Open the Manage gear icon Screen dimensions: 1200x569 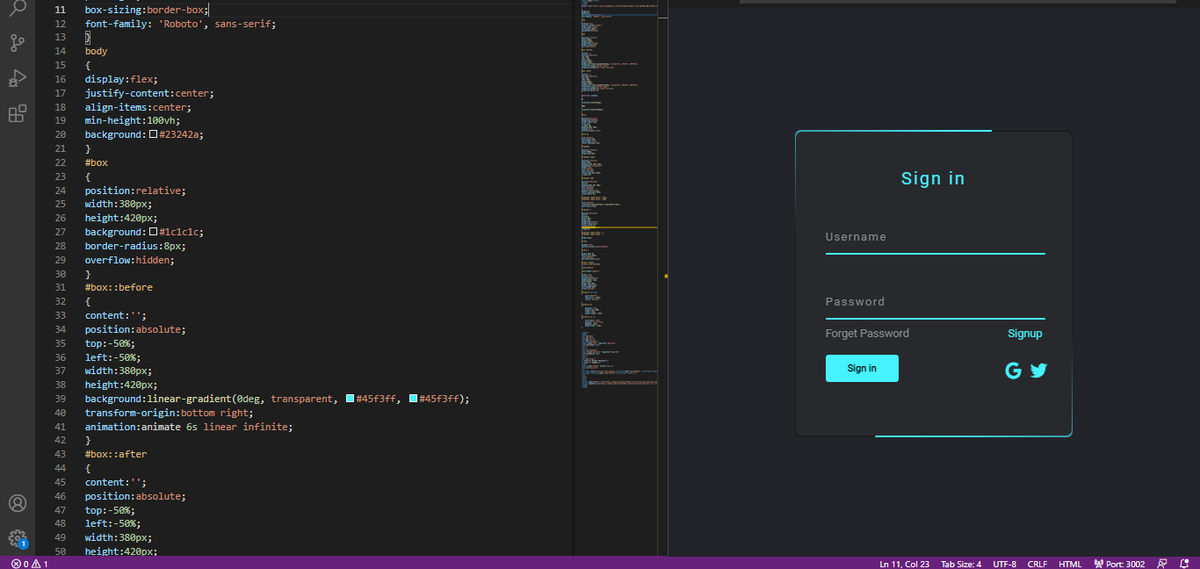[x=17, y=538]
